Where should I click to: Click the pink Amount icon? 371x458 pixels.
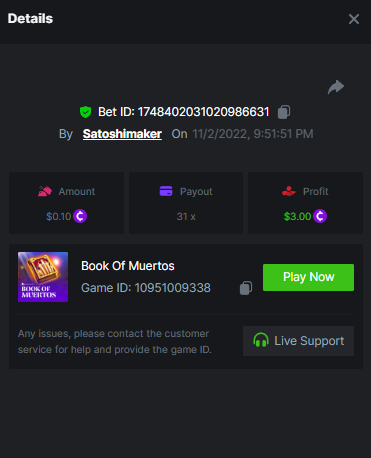click(45, 191)
